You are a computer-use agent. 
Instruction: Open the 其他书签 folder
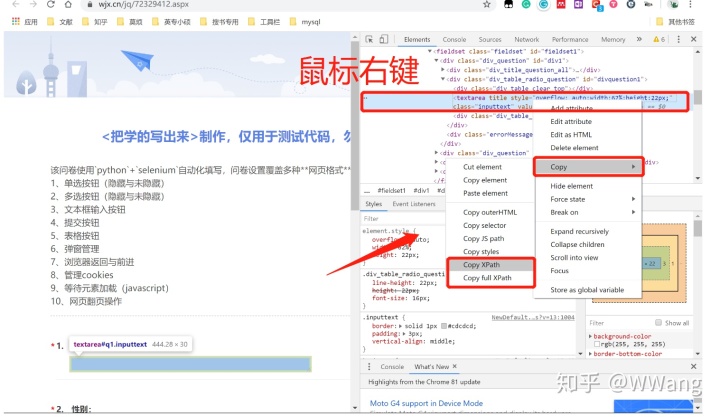pyautogui.click(x=675, y=22)
